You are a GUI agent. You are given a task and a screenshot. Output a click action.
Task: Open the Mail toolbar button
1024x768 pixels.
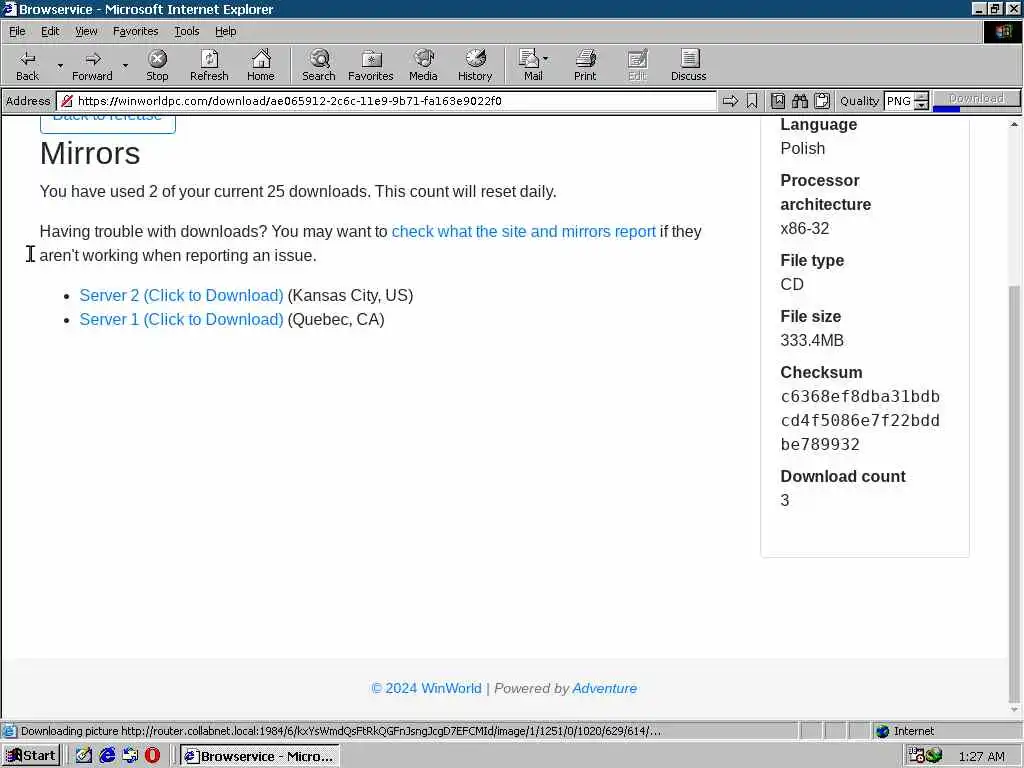(530, 65)
